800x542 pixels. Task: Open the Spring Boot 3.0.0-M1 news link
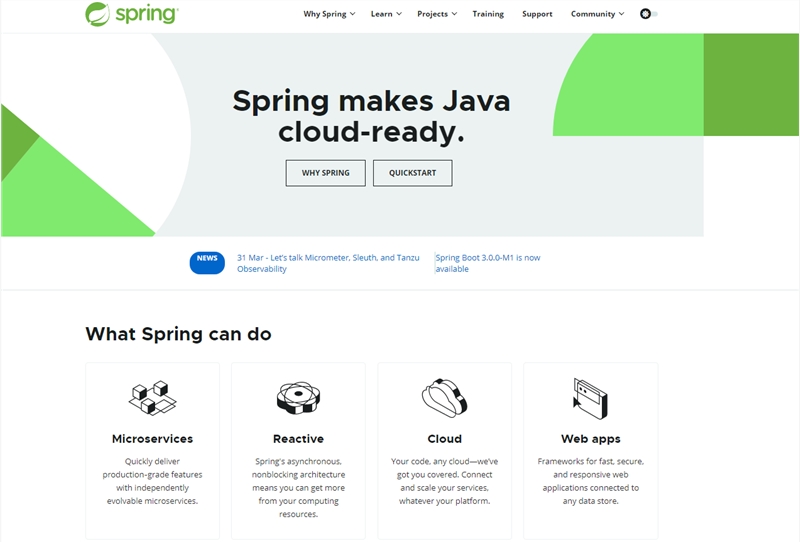488,263
